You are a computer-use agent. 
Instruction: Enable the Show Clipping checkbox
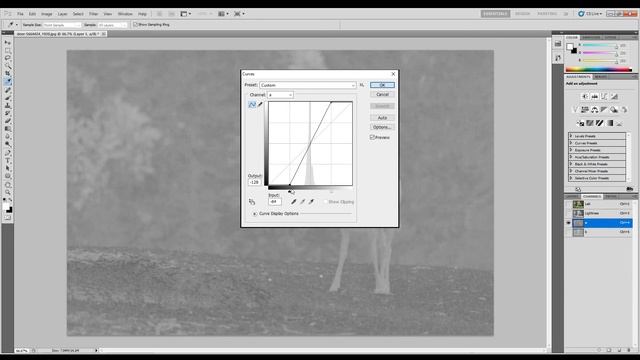325,202
